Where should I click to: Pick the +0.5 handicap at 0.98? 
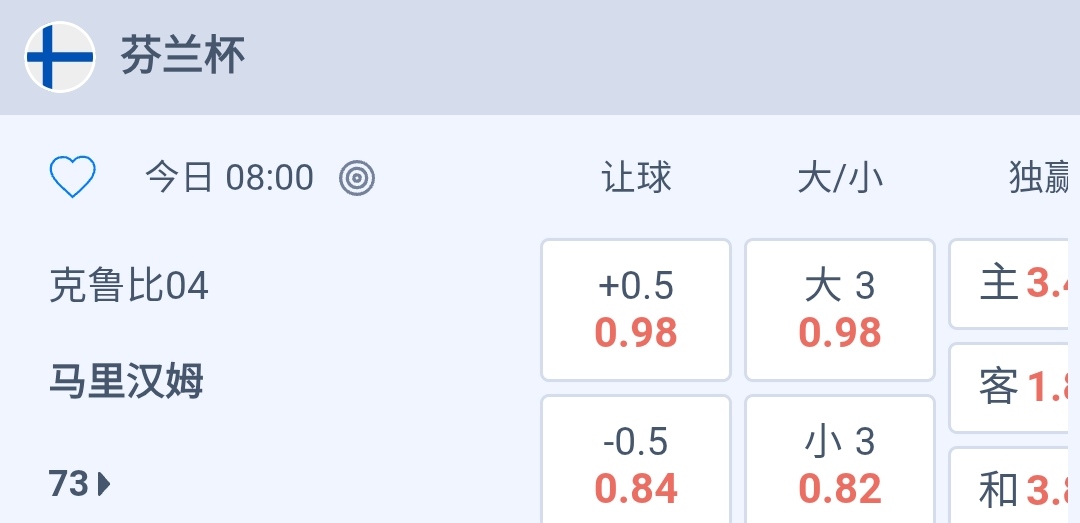(636, 310)
